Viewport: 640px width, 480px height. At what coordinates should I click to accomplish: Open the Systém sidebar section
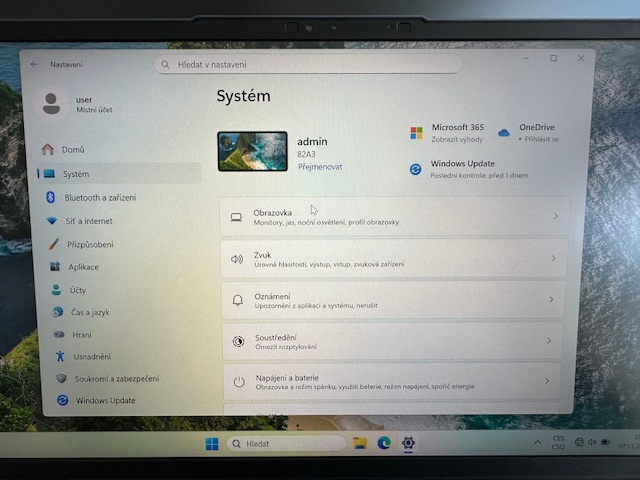coord(119,173)
